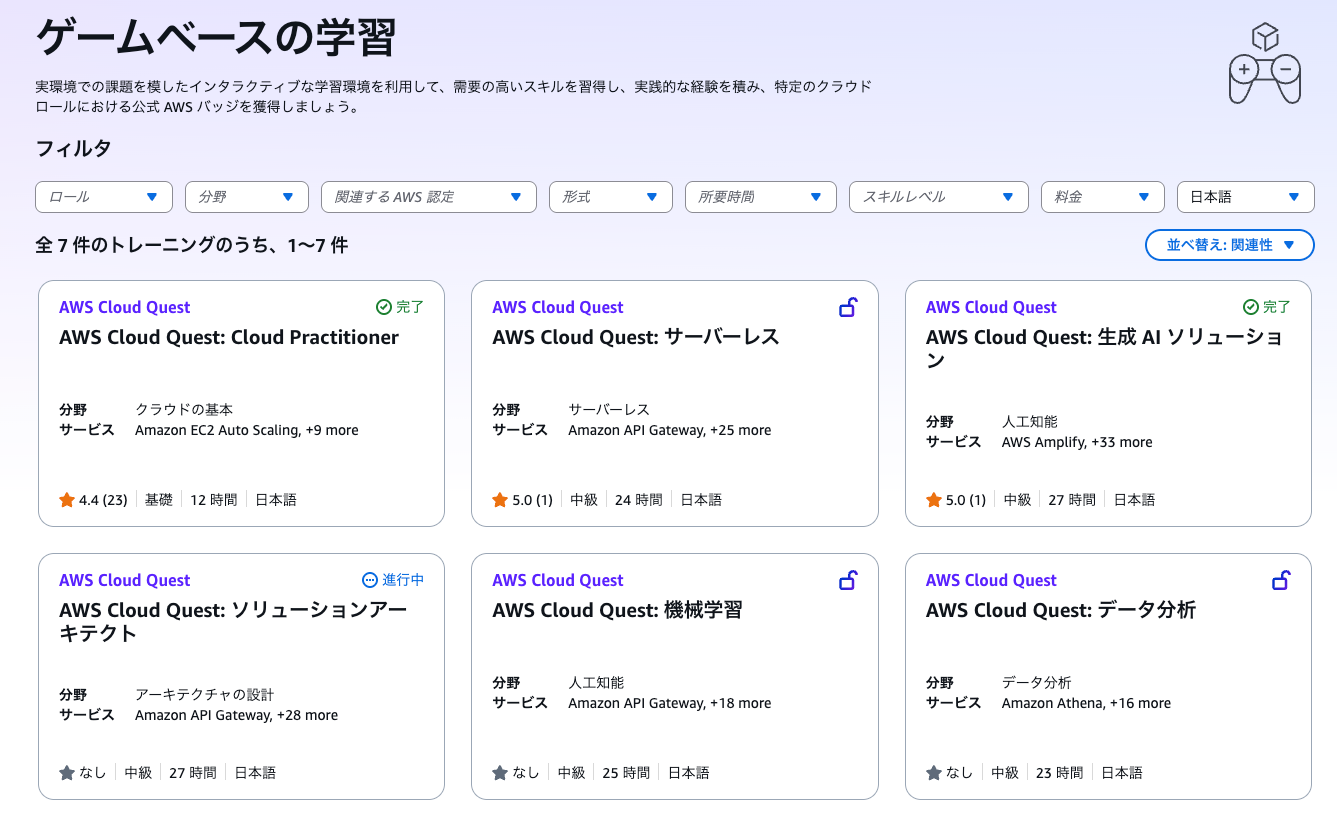Open AWS Cloud Quest: 機械学習 title
The image size is (1337, 823).
pos(618,610)
